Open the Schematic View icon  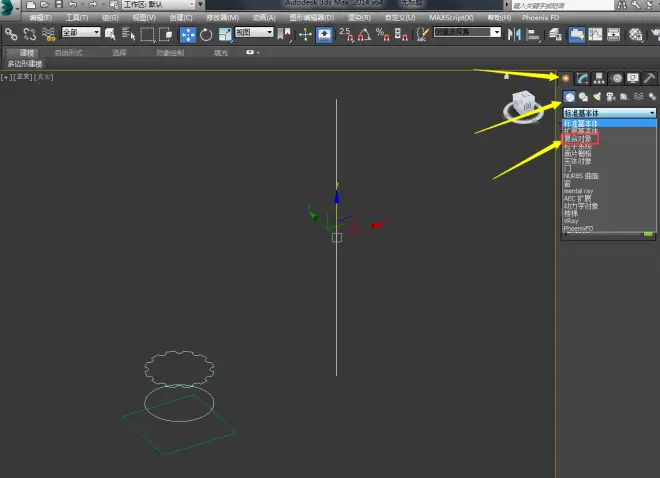pos(613,34)
